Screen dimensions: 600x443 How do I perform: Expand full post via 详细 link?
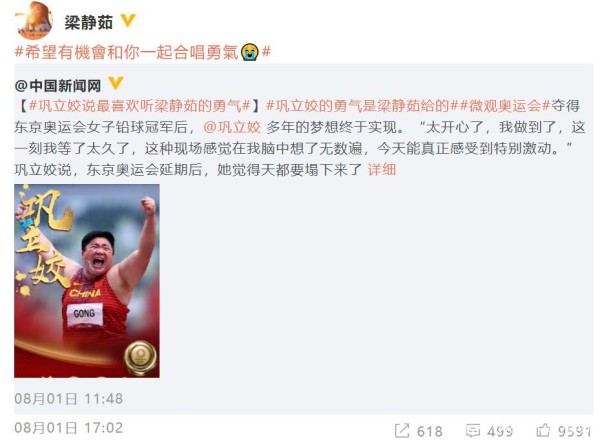pos(382,169)
